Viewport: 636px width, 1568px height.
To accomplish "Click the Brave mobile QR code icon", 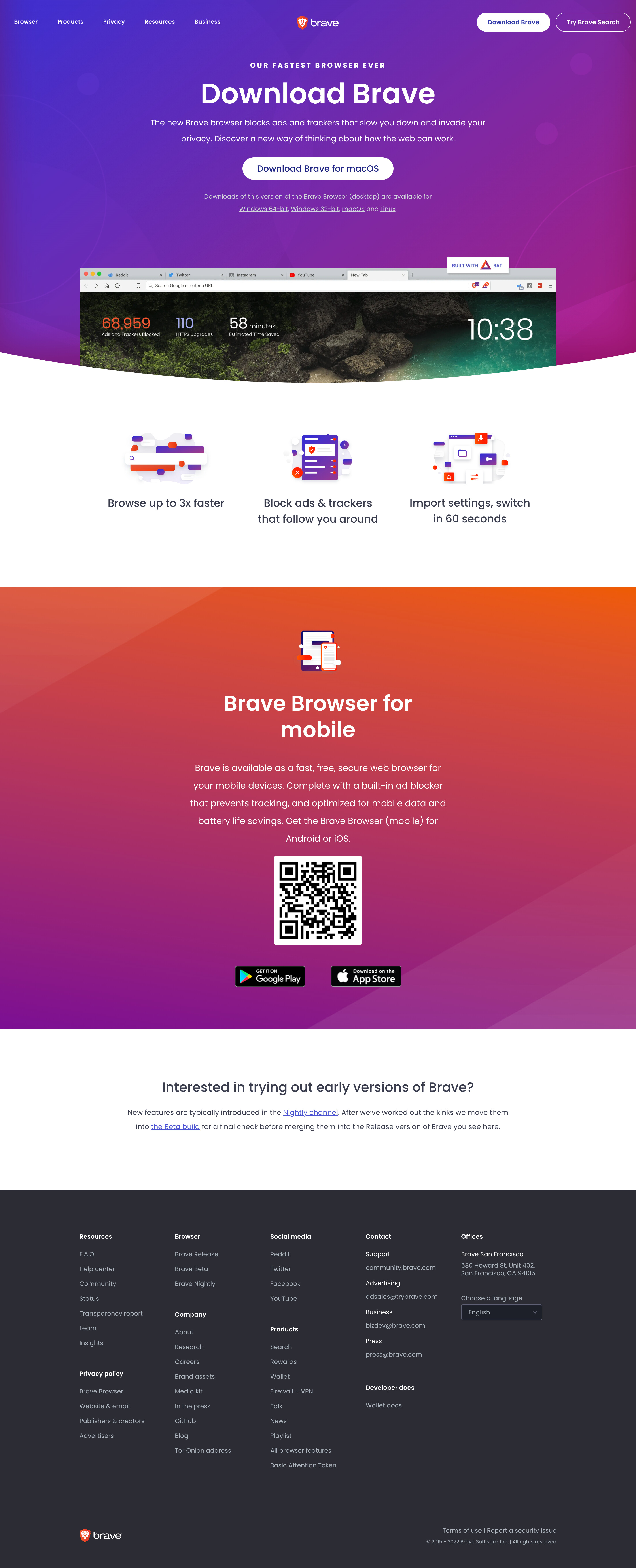I will pos(318,900).
